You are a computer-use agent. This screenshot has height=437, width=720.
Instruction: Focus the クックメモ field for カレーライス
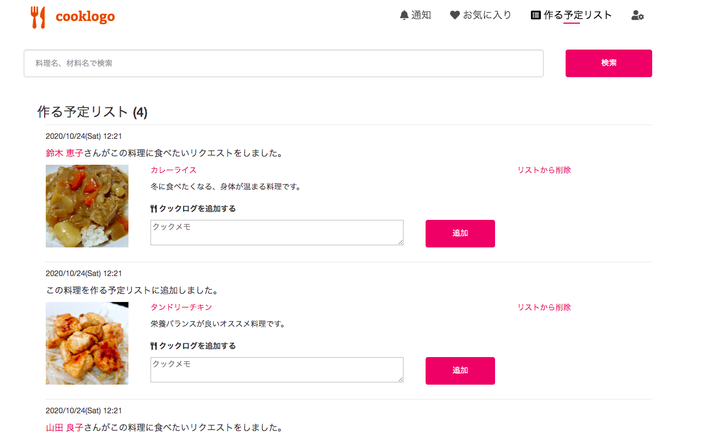click(276, 233)
